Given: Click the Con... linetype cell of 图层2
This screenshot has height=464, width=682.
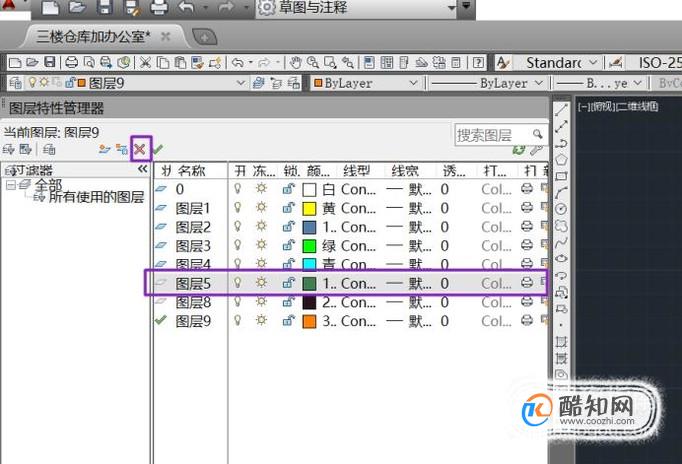Looking at the screenshot, I should pyautogui.click(x=358, y=227).
